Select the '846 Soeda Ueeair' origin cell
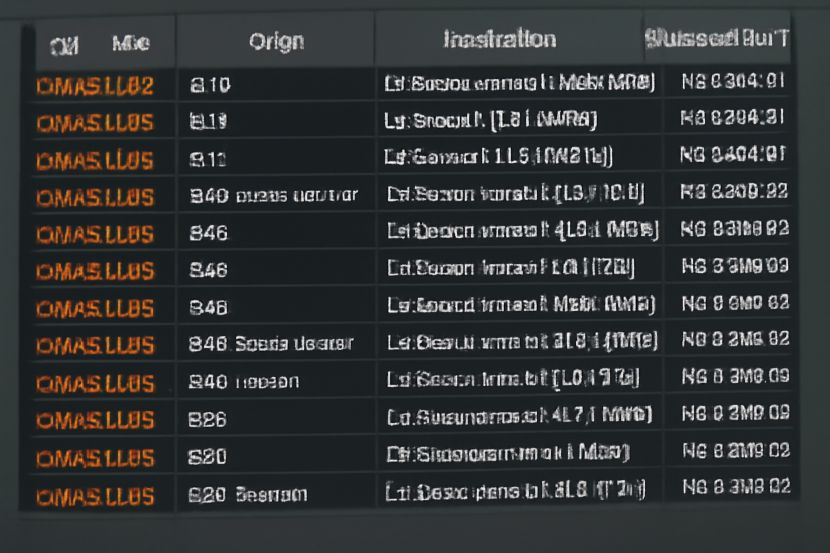The height and width of the screenshot is (553, 830). (x=270, y=345)
